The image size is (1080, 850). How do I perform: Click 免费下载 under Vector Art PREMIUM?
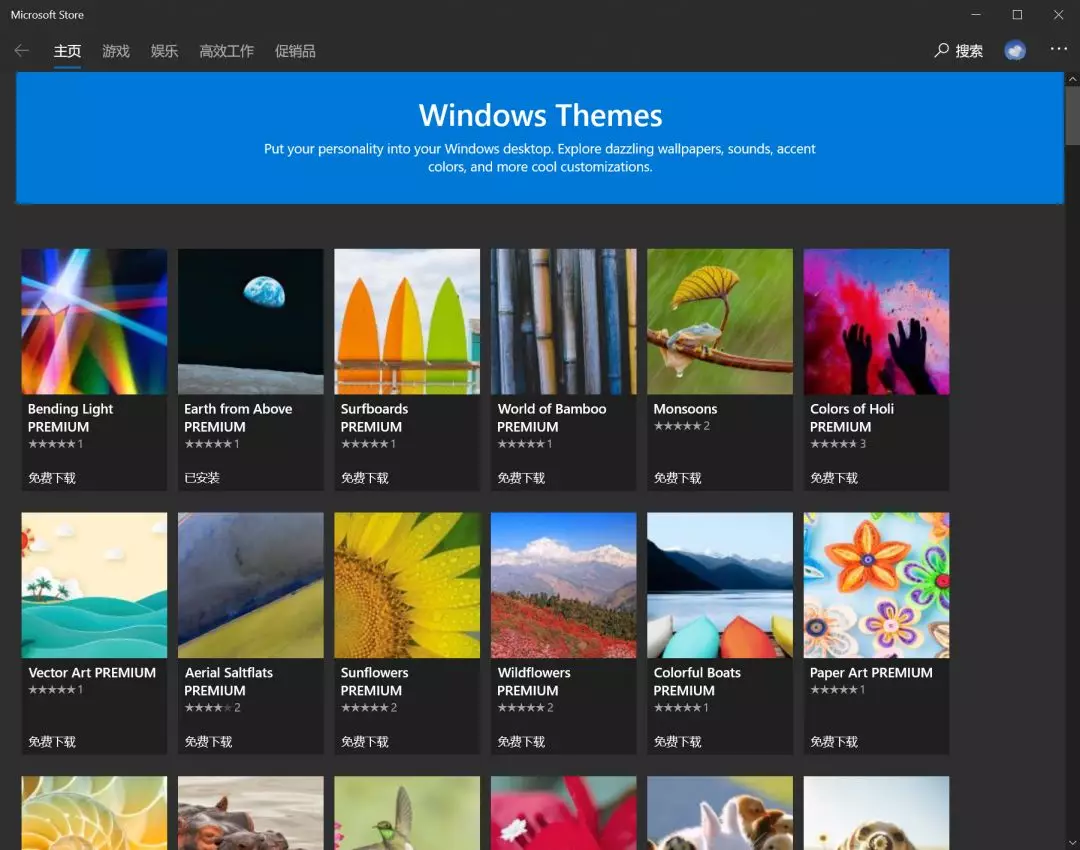pyautogui.click(x=52, y=742)
